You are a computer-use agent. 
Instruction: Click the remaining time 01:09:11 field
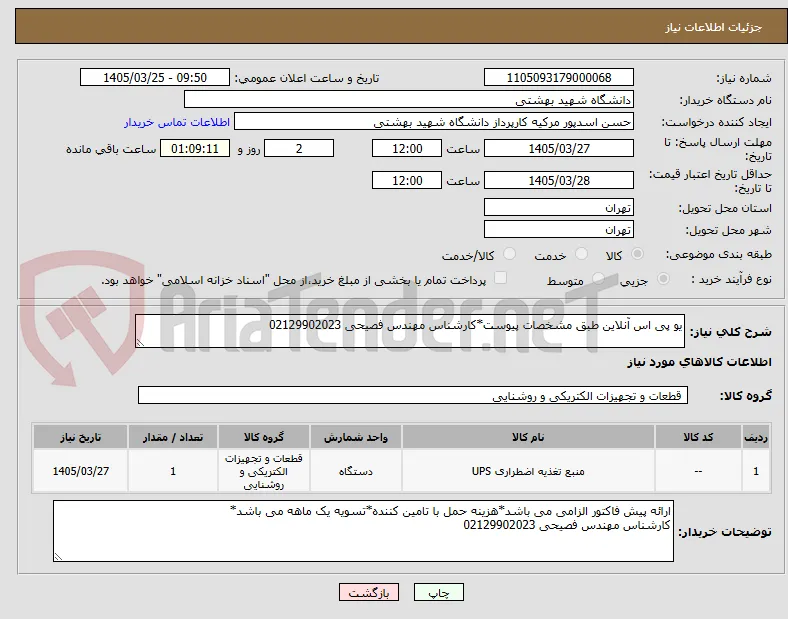[x=195, y=148]
